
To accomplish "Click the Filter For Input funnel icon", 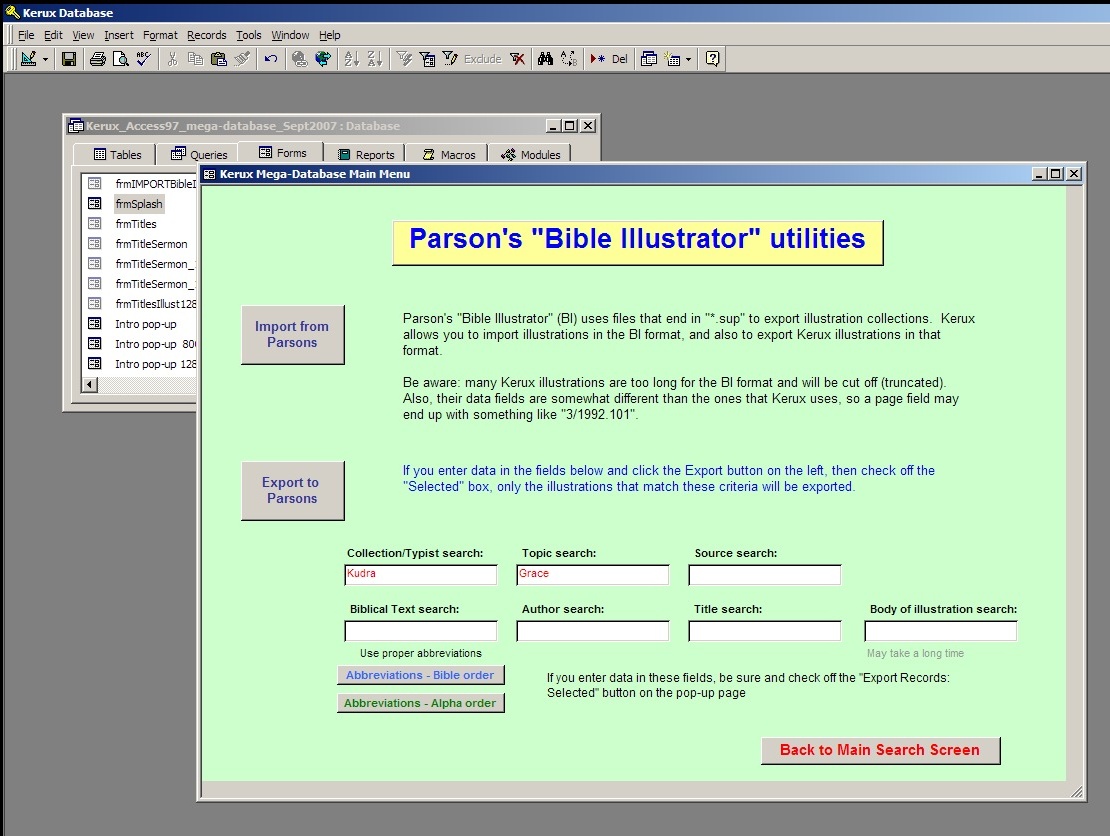I will click(x=450, y=59).
